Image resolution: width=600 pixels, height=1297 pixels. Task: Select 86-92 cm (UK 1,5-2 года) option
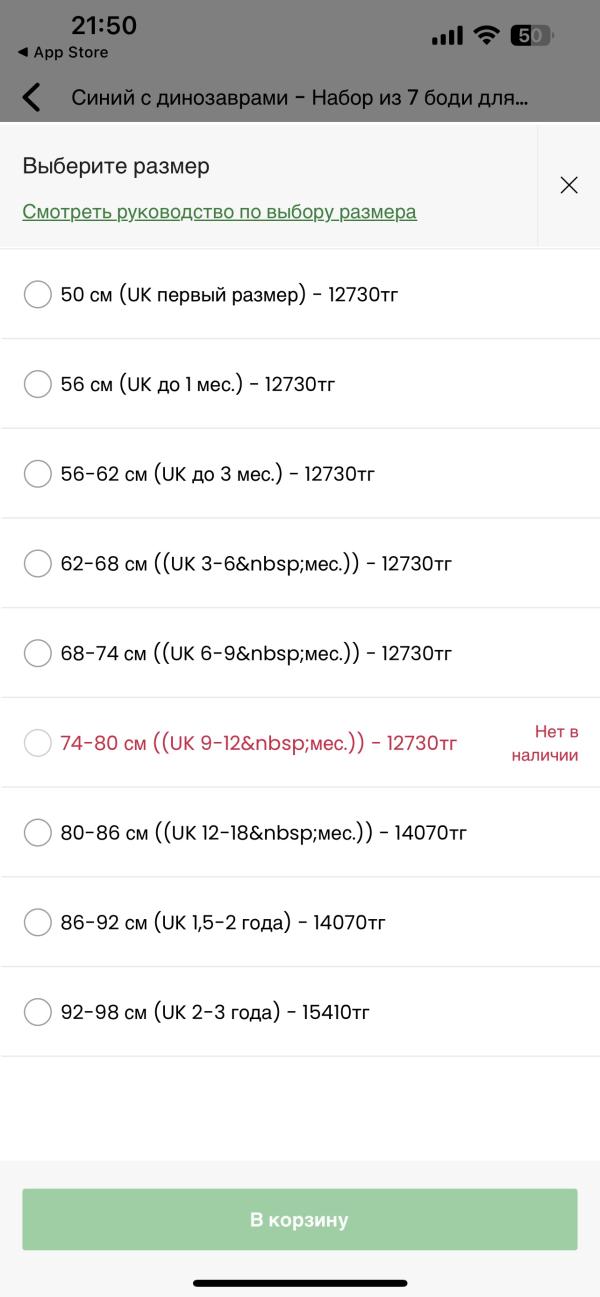37,922
